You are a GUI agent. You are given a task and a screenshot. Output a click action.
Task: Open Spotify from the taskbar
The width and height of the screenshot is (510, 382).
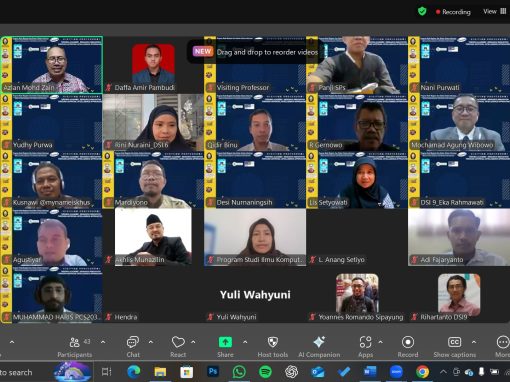coord(265,372)
